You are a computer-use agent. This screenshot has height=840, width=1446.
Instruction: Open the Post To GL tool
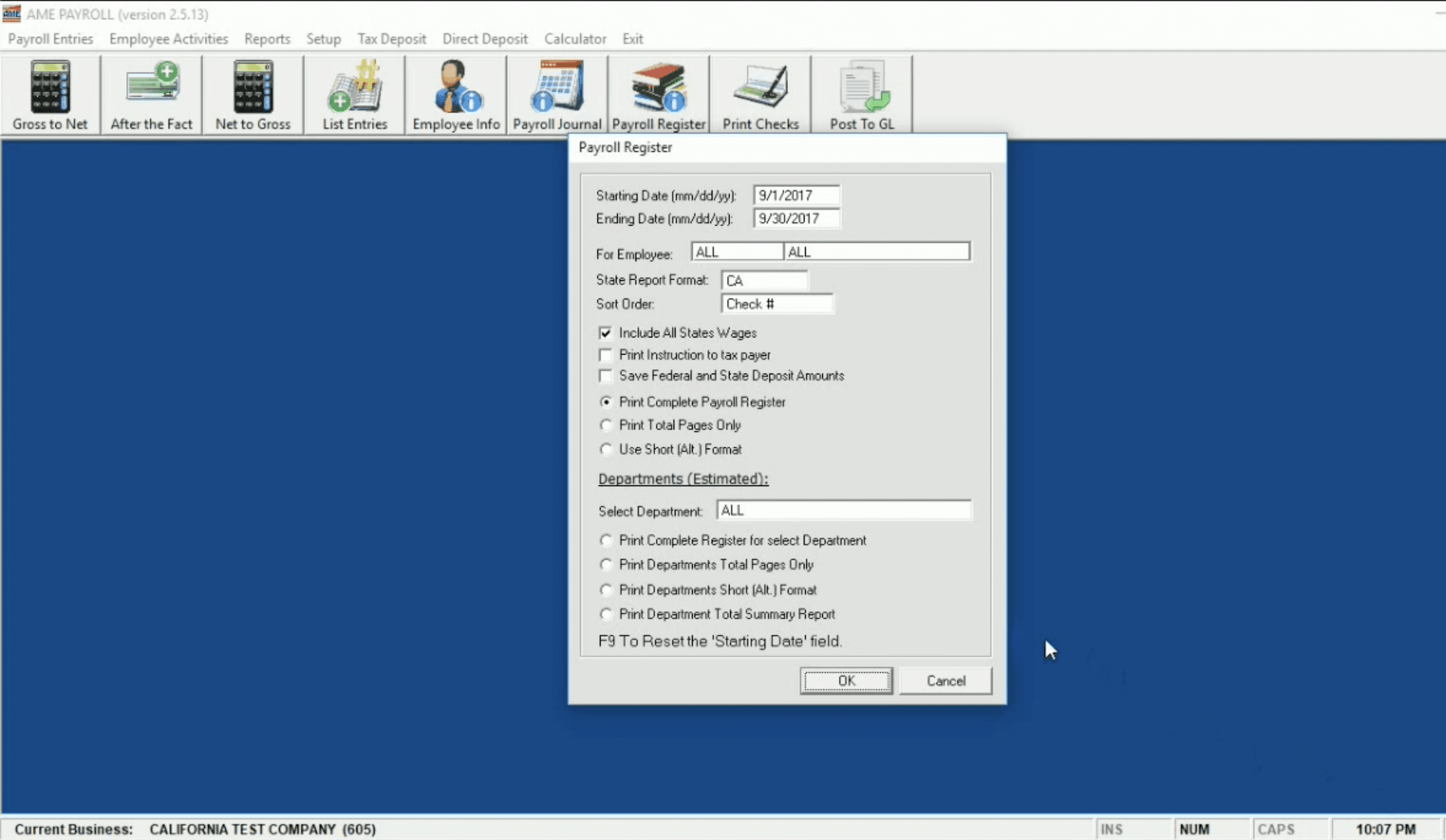pos(862,93)
